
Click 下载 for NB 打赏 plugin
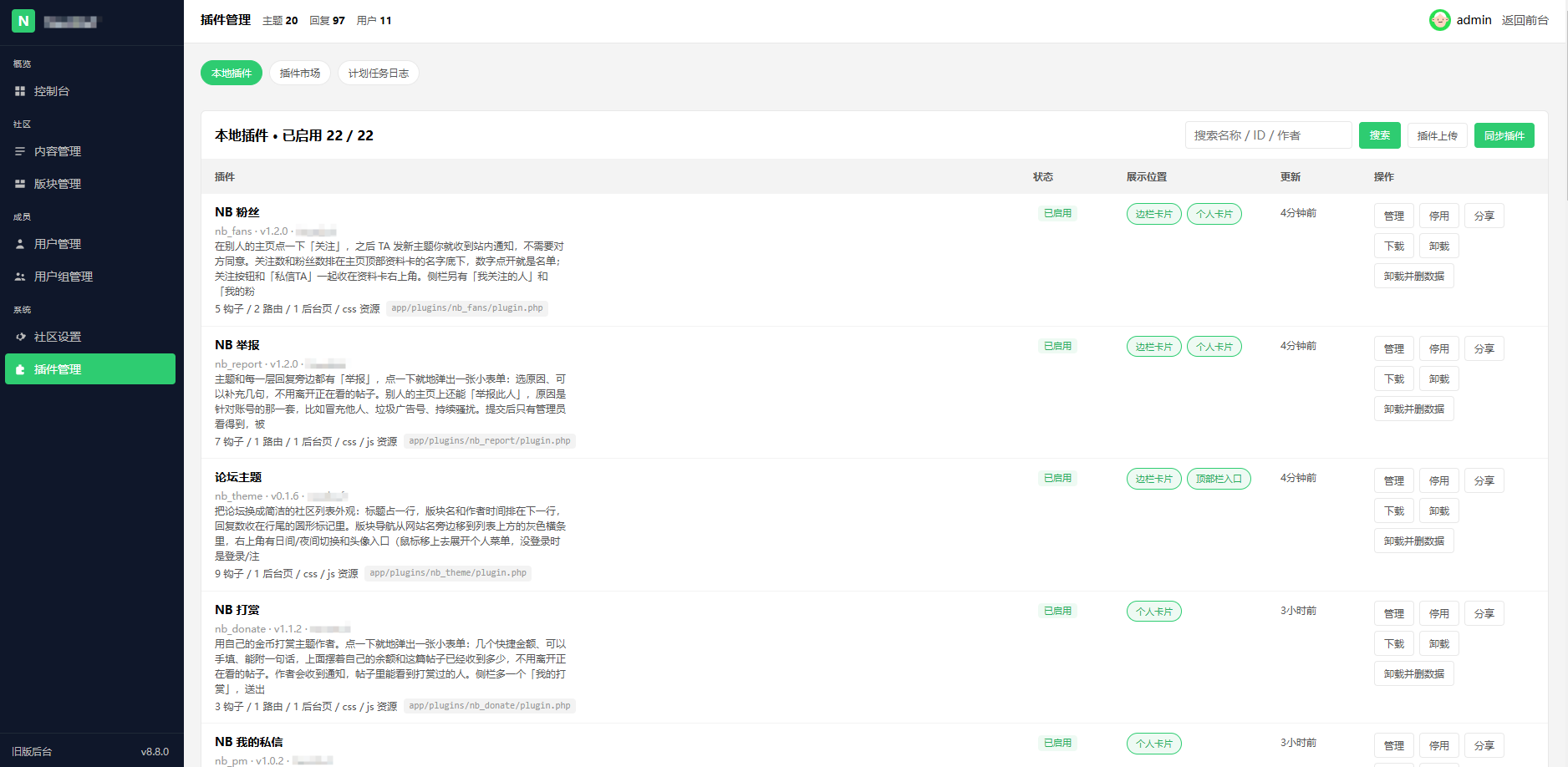tap(1394, 643)
